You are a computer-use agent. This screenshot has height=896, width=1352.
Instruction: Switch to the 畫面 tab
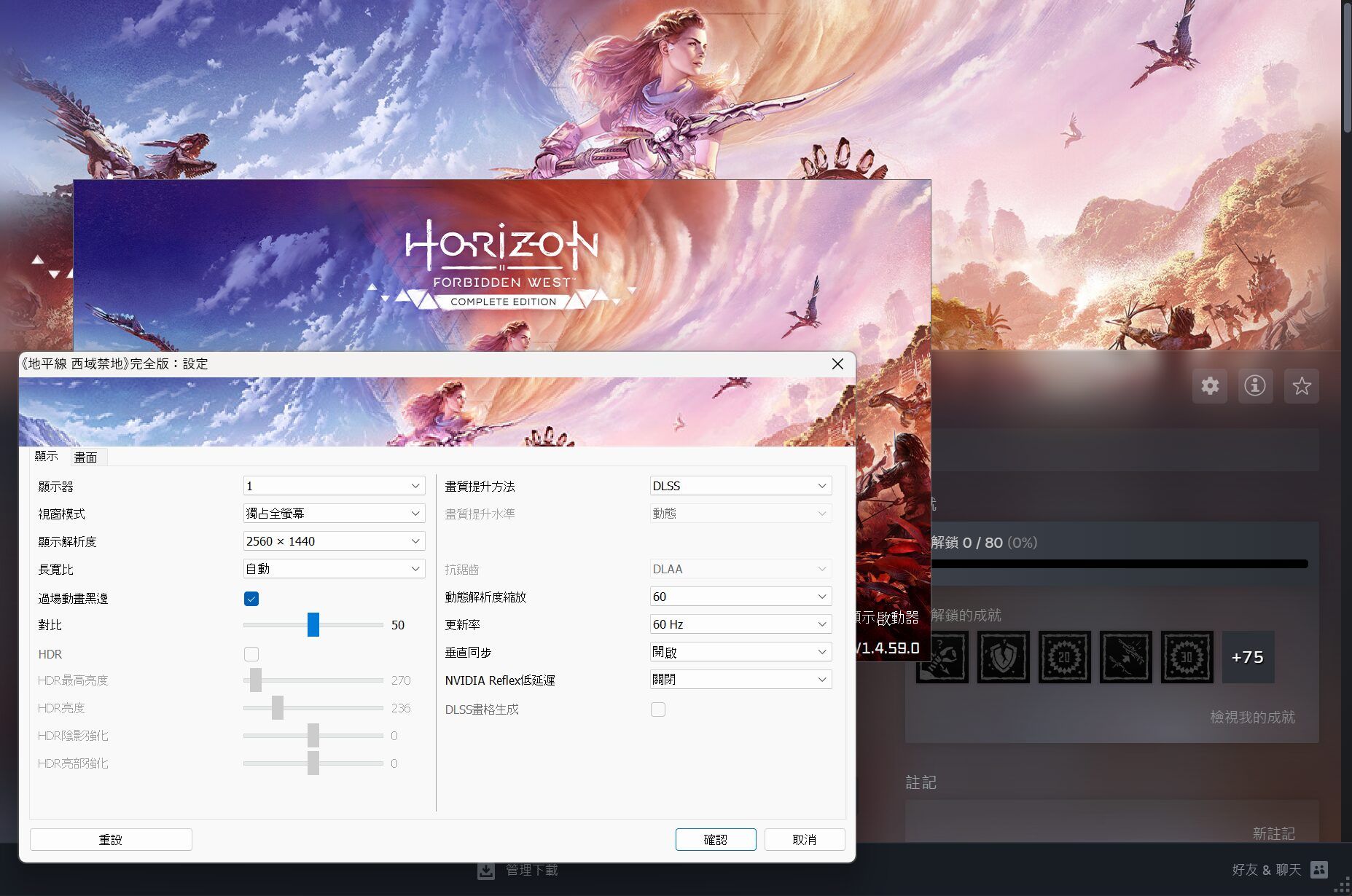(86, 457)
